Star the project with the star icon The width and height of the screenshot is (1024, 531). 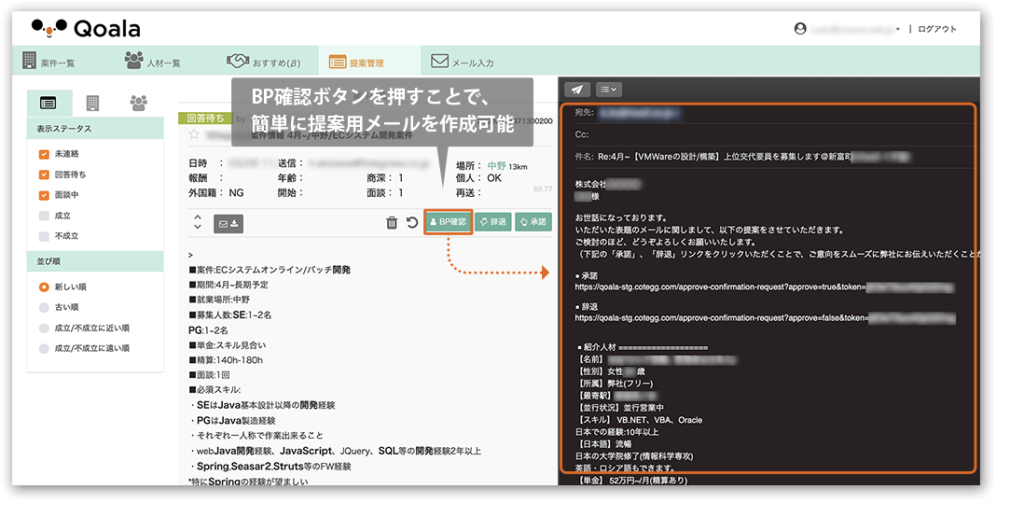194,134
